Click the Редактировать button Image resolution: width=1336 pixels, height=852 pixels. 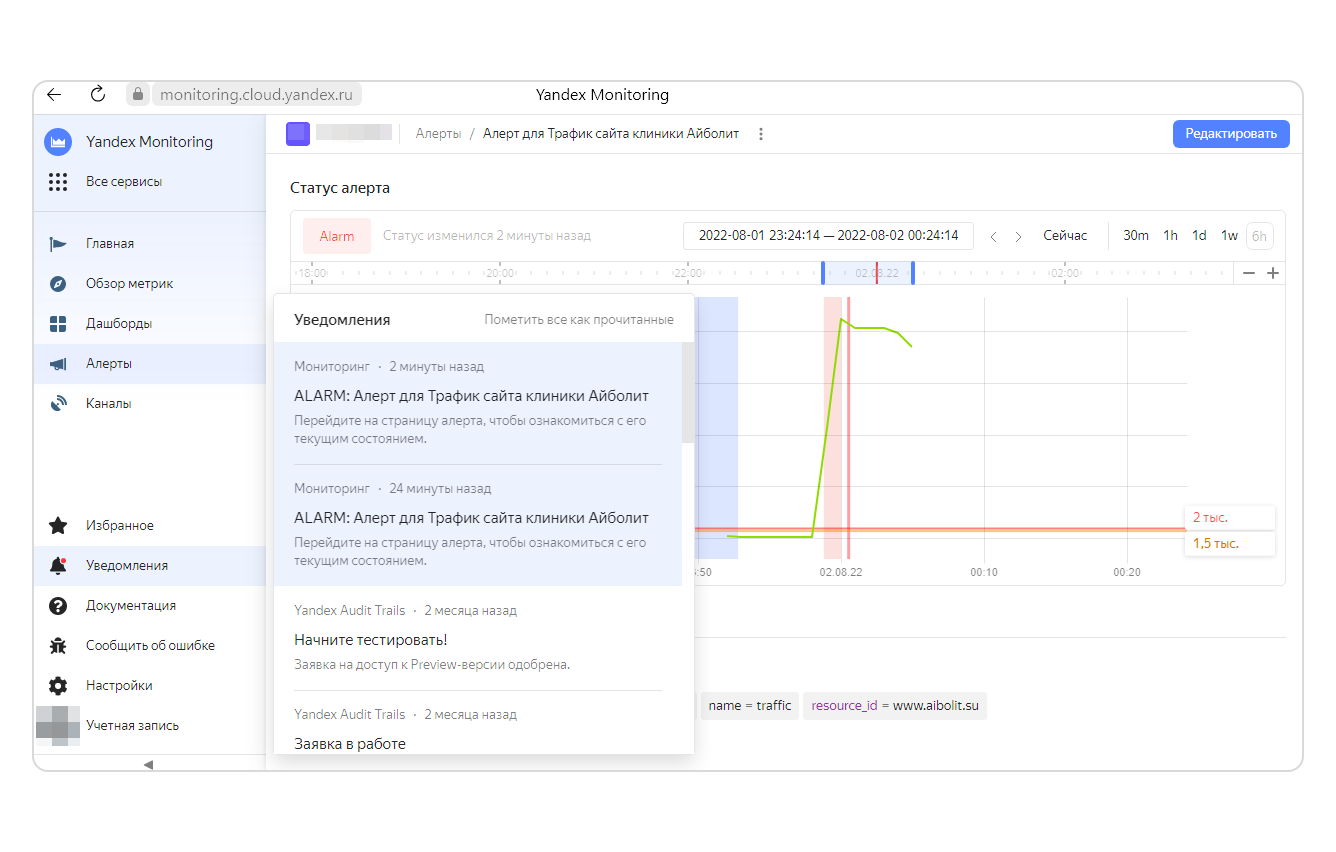point(1231,134)
